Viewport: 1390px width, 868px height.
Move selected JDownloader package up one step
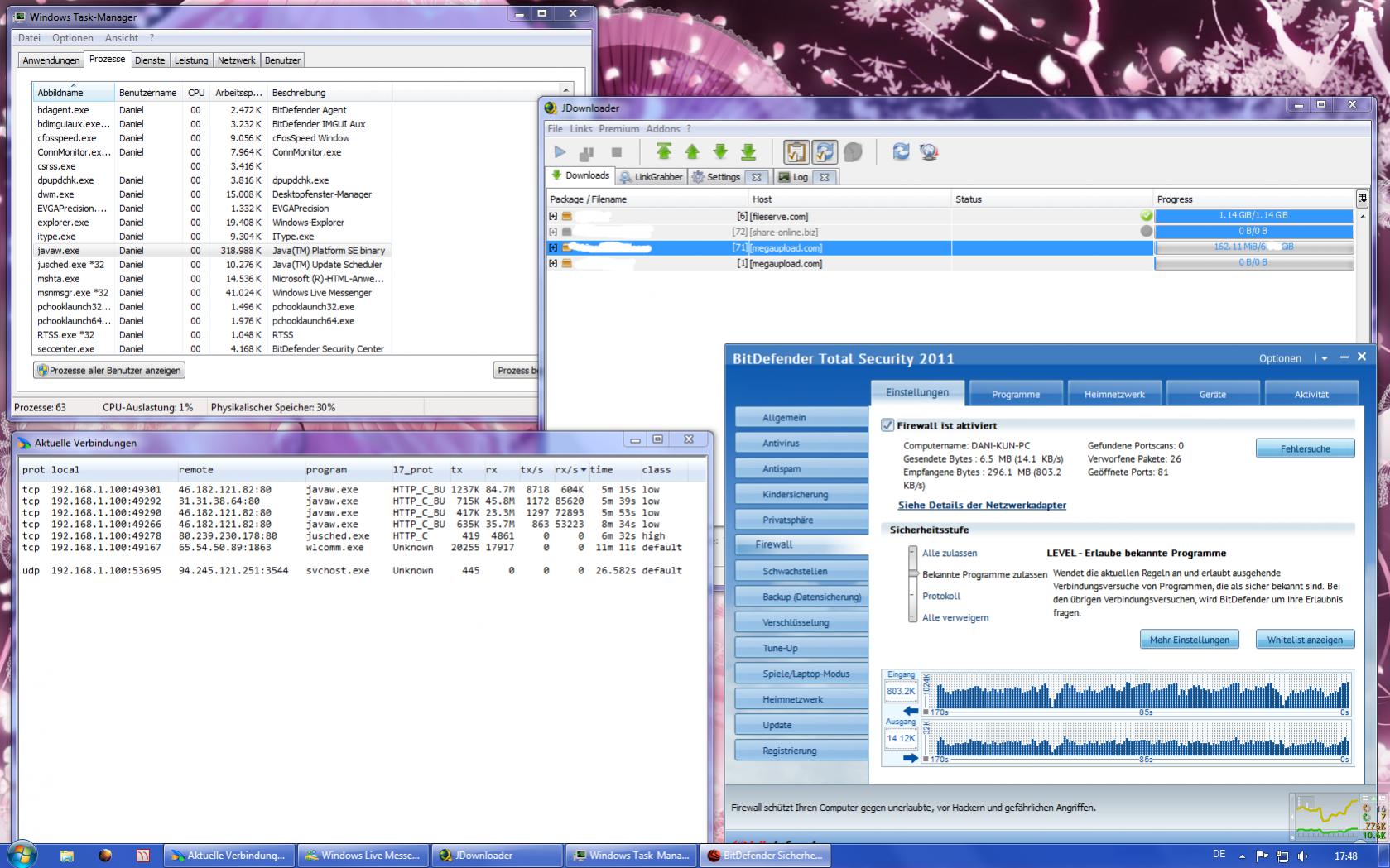(692, 151)
